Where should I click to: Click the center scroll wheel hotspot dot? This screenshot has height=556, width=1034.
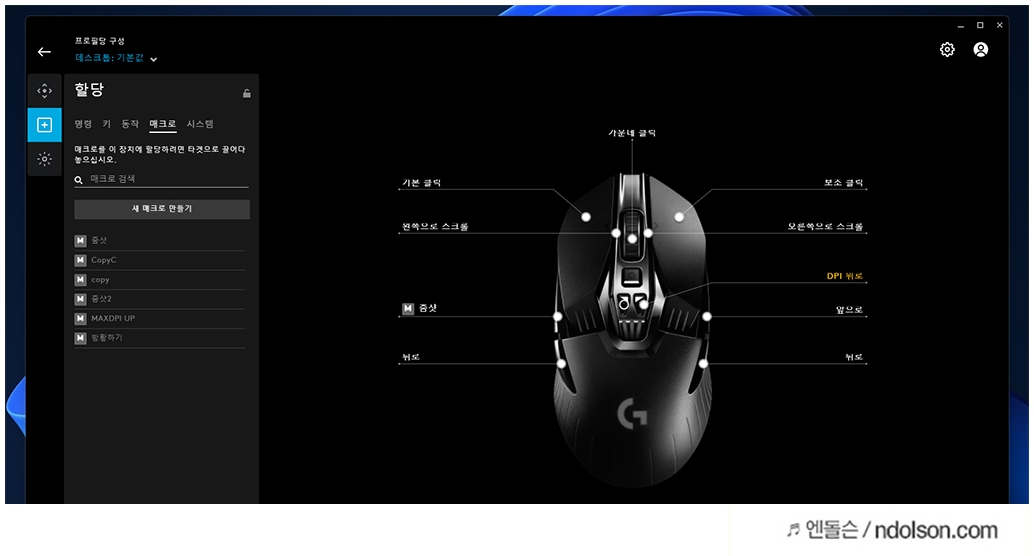[632, 239]
